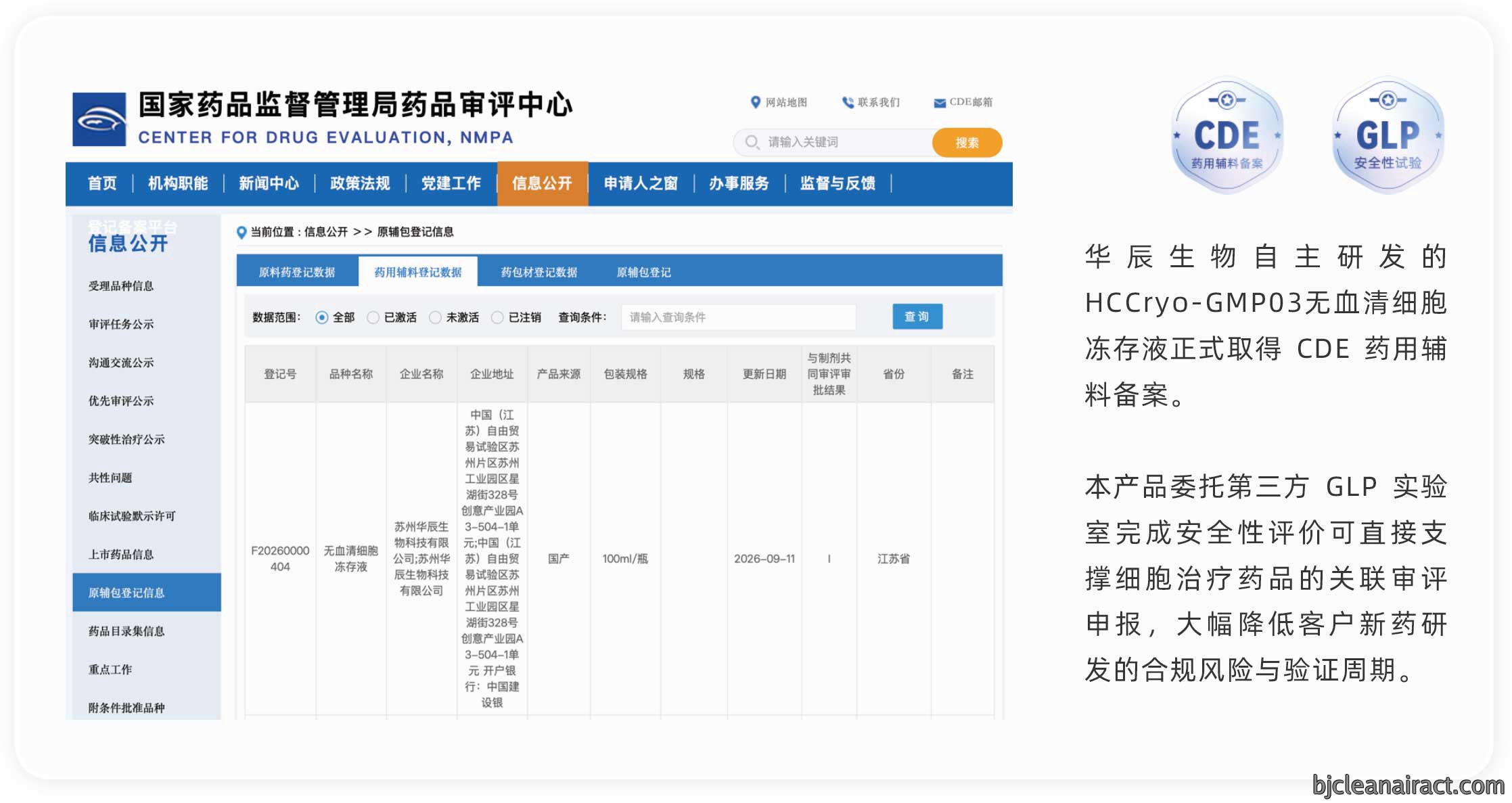The height and width of the screenshot is (803, 1512).
Task: Click the magnifier icon in search box
Action: click(x=752, y=142)
